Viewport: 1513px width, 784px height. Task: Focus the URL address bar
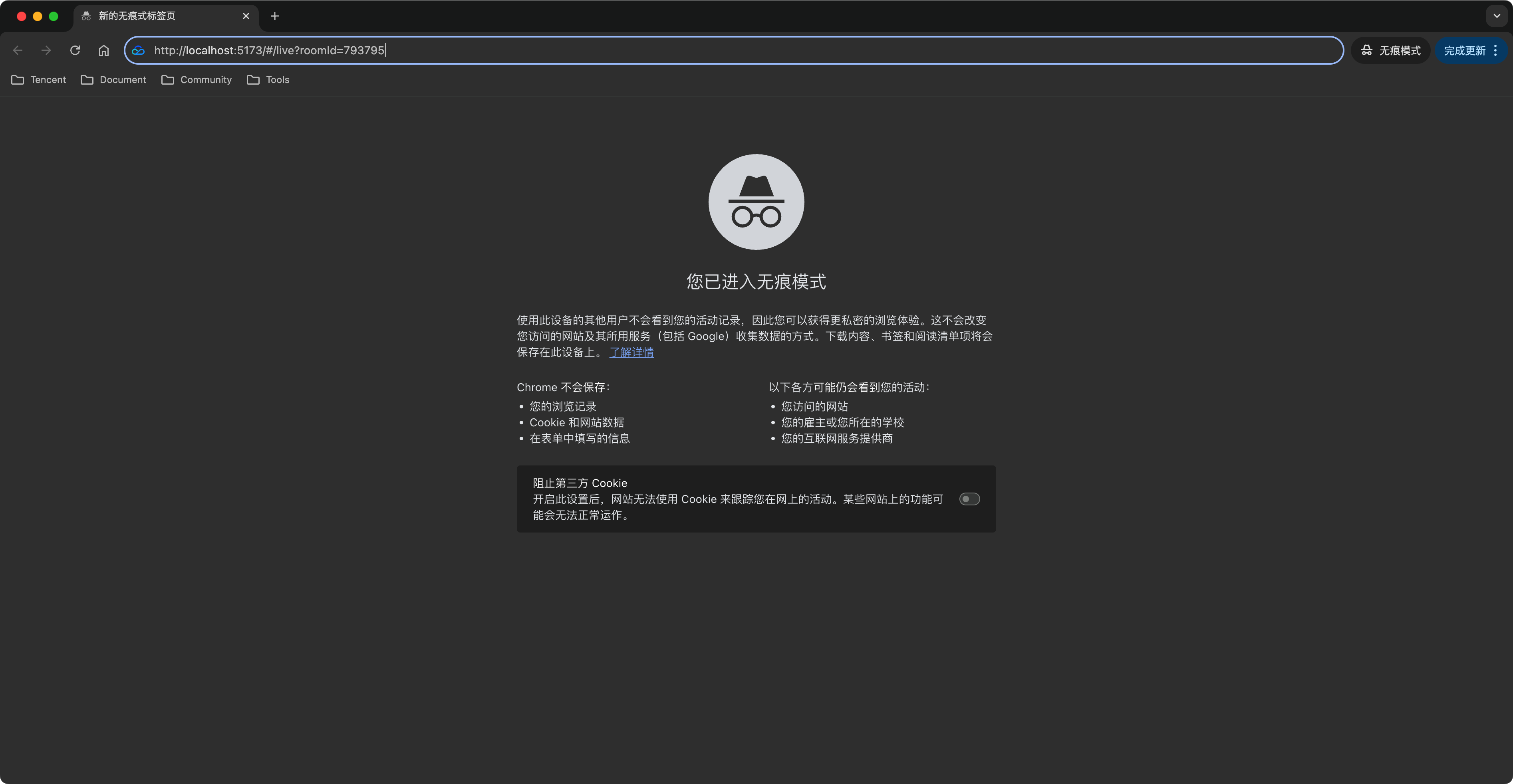(734, 50)
